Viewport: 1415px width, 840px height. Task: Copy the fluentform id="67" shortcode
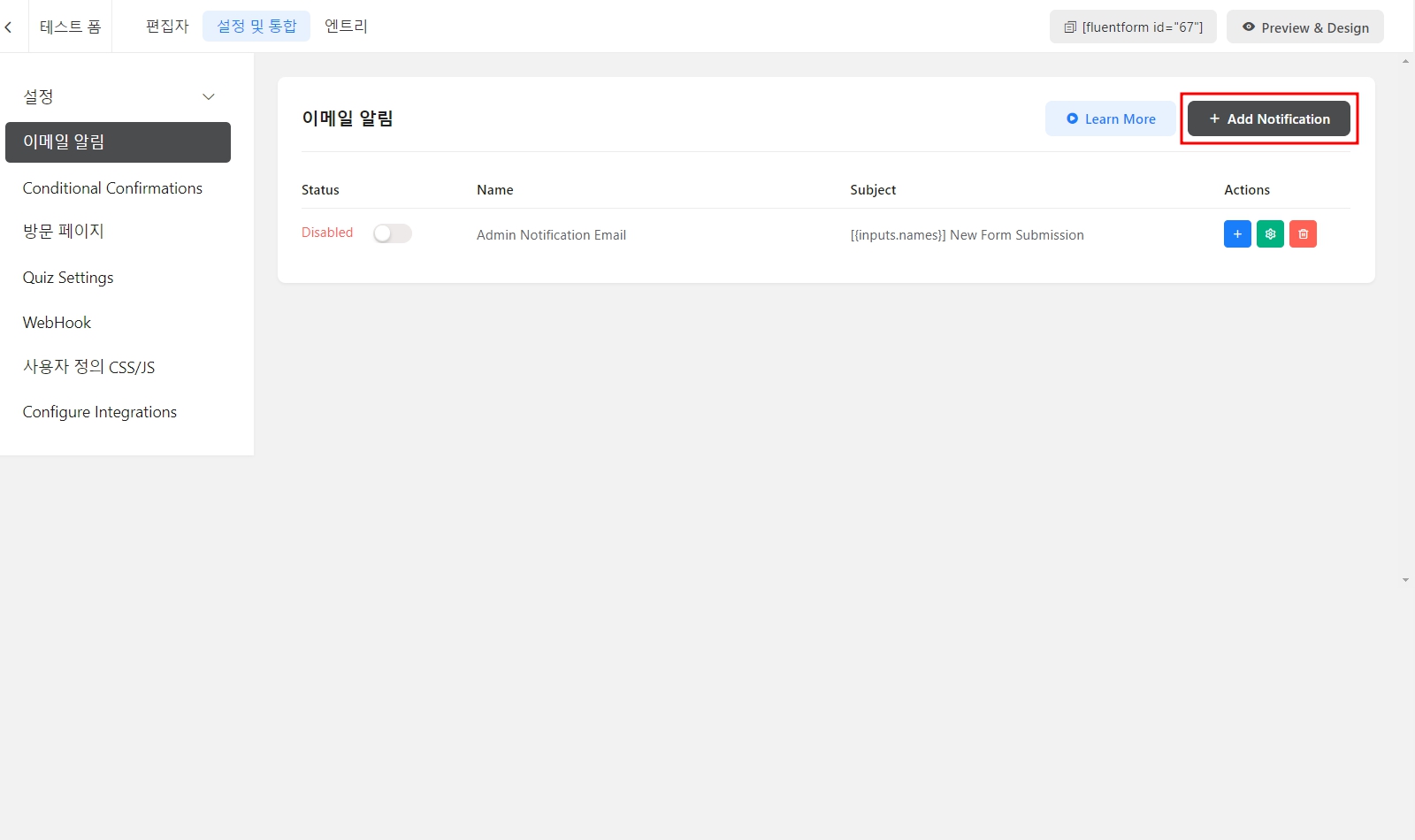coord(1133,27)
